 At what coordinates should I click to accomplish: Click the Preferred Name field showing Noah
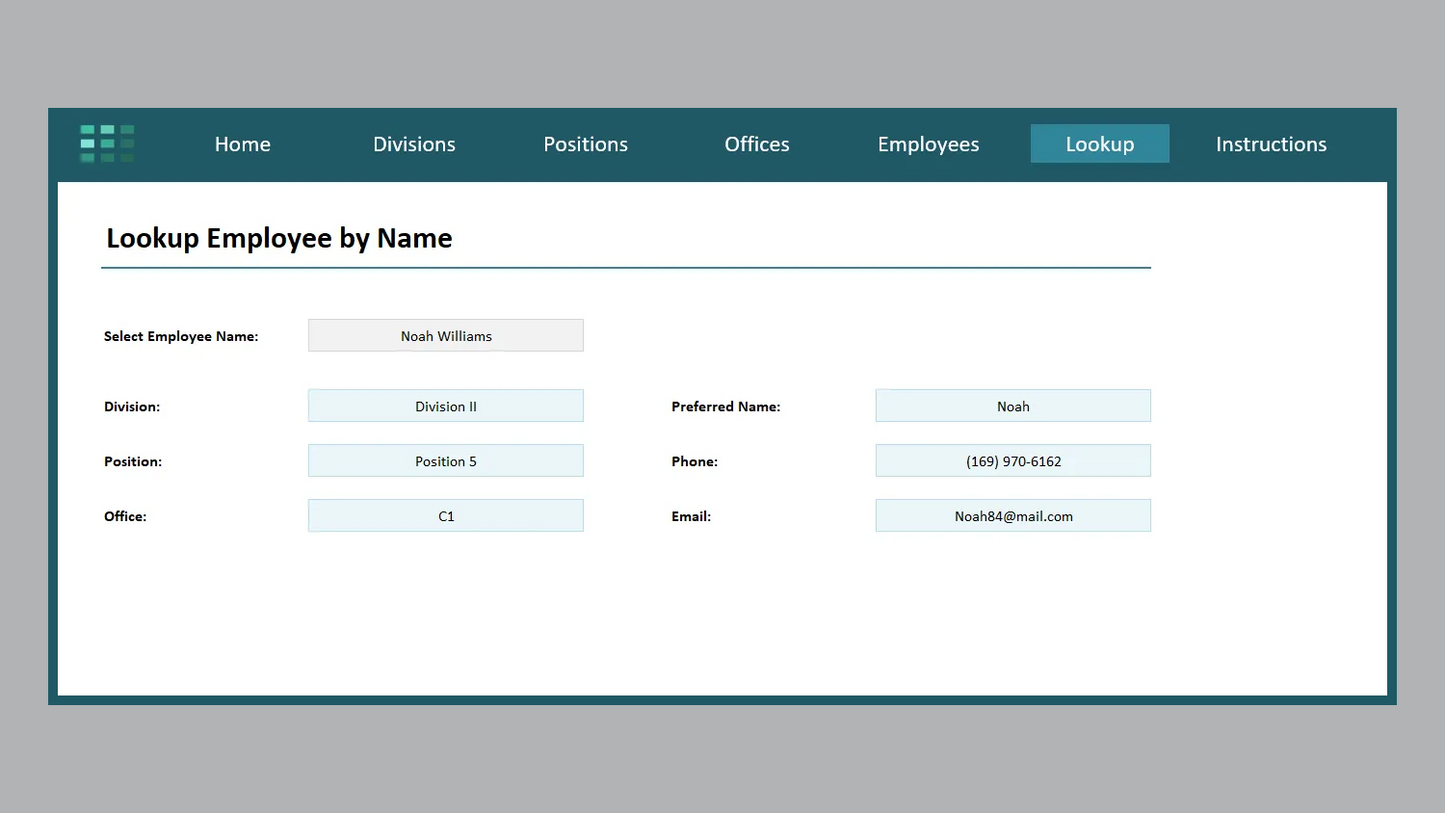coord(1013,406)
